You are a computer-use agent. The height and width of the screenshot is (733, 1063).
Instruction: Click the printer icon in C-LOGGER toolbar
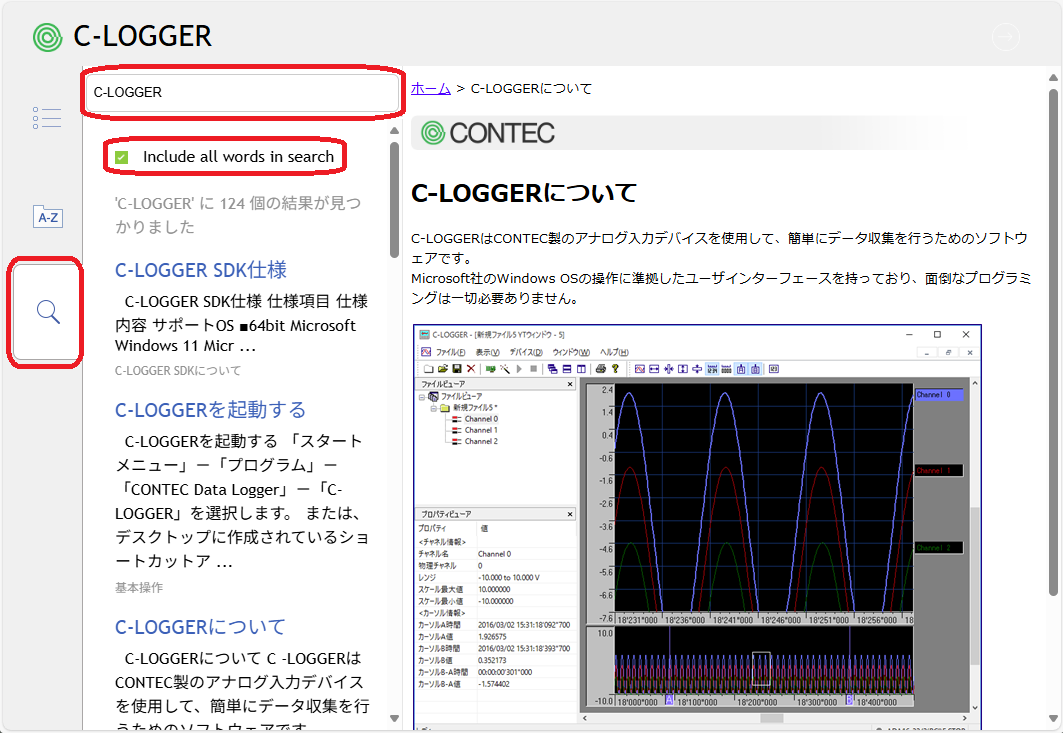click(x=601, y=369)
